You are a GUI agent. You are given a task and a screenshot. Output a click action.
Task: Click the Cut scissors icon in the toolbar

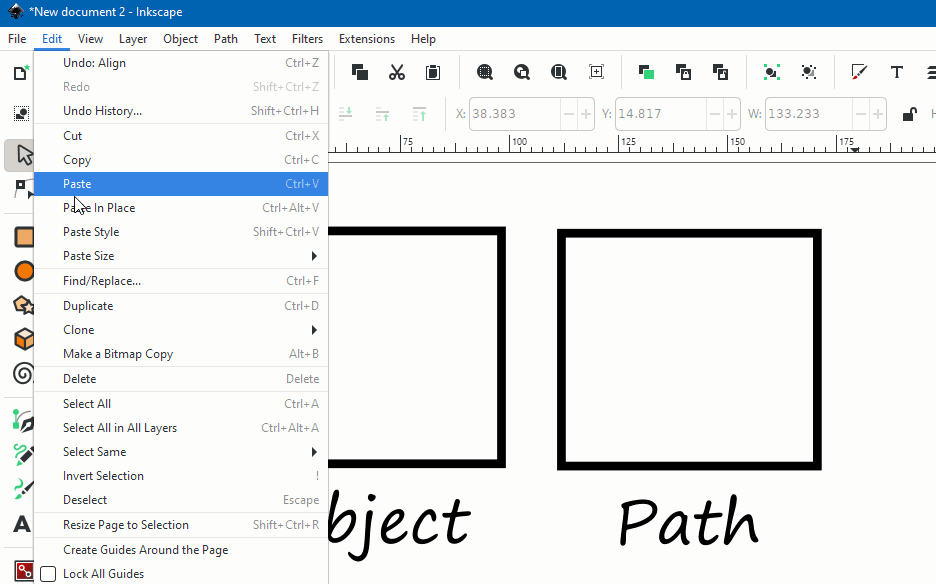click(x=397, y=72)
